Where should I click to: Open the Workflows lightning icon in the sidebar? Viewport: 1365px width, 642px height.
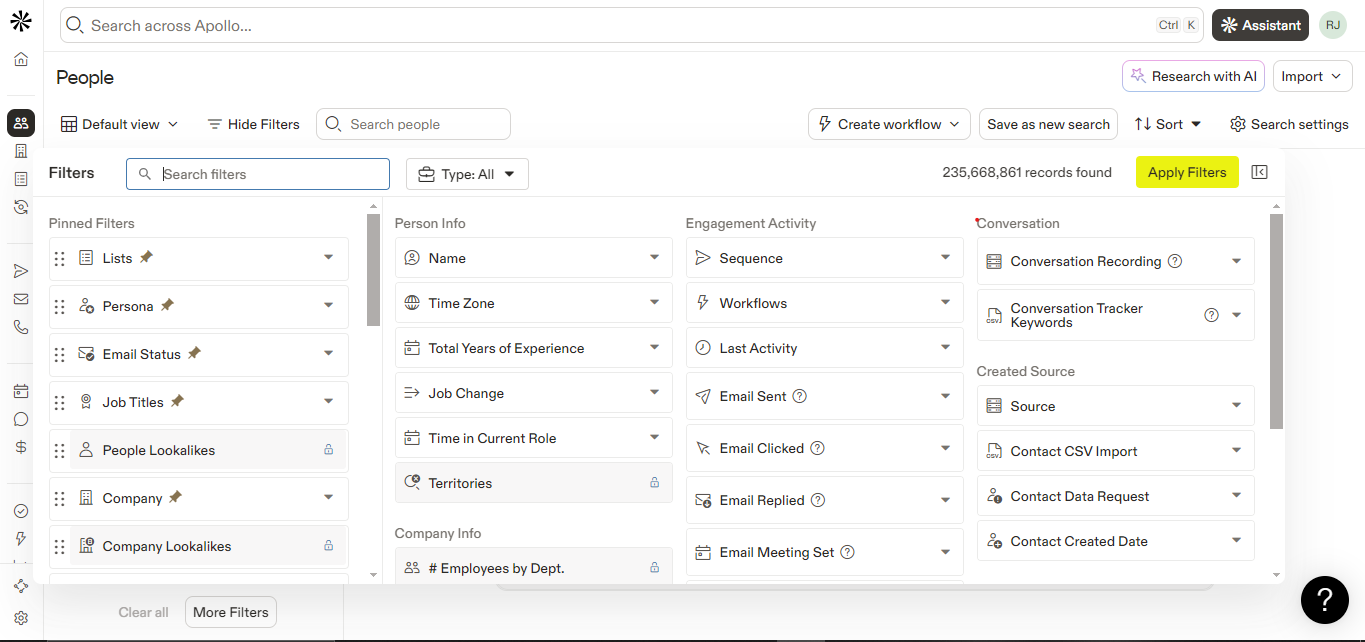tap(20, 538)
